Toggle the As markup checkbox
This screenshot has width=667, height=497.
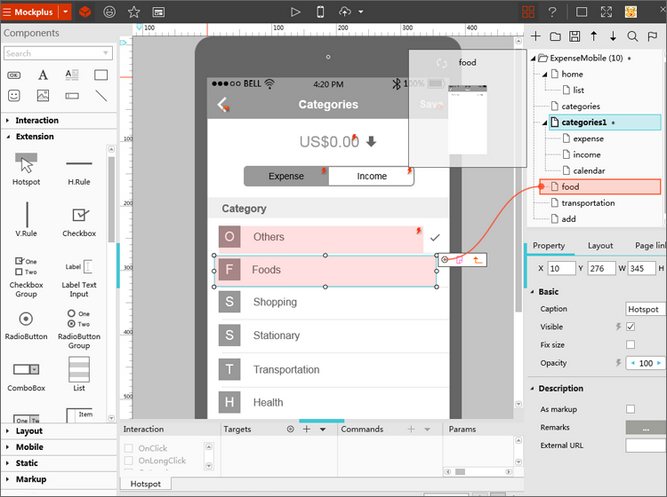click(630, 409)
